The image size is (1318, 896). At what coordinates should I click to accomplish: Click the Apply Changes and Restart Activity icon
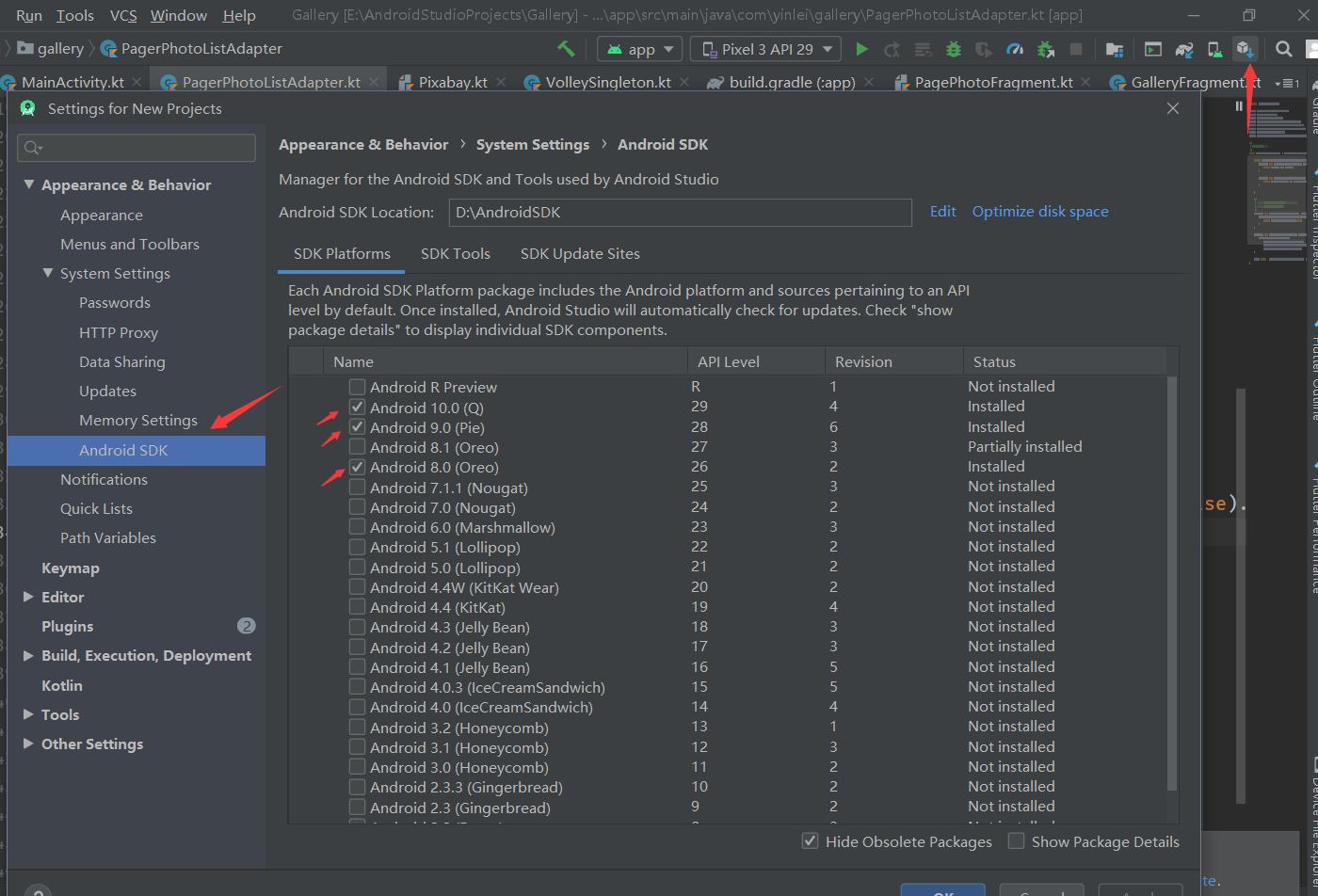coord(892,49)
